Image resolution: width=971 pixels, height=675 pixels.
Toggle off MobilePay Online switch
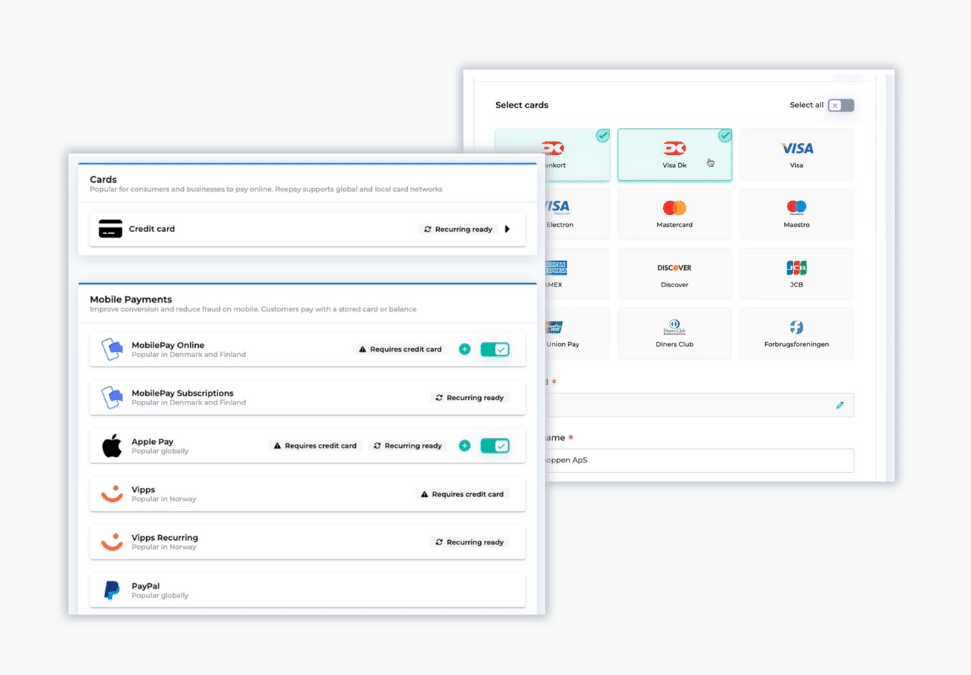point(495,349)
